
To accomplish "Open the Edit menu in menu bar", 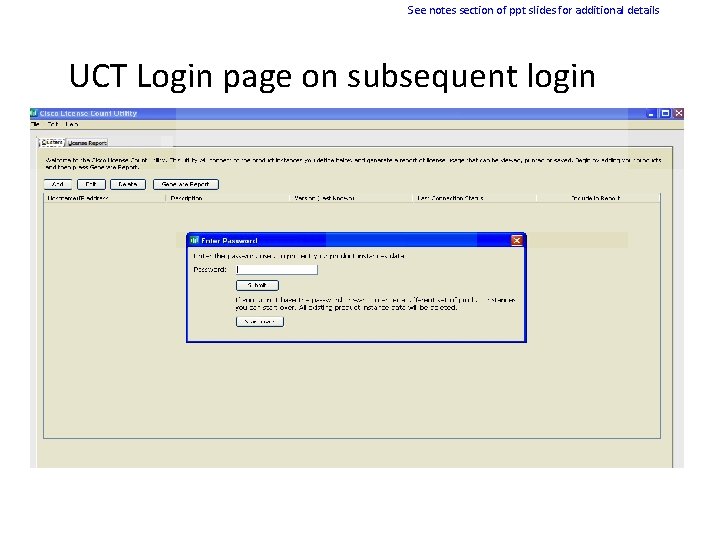I will coord(53,124).
